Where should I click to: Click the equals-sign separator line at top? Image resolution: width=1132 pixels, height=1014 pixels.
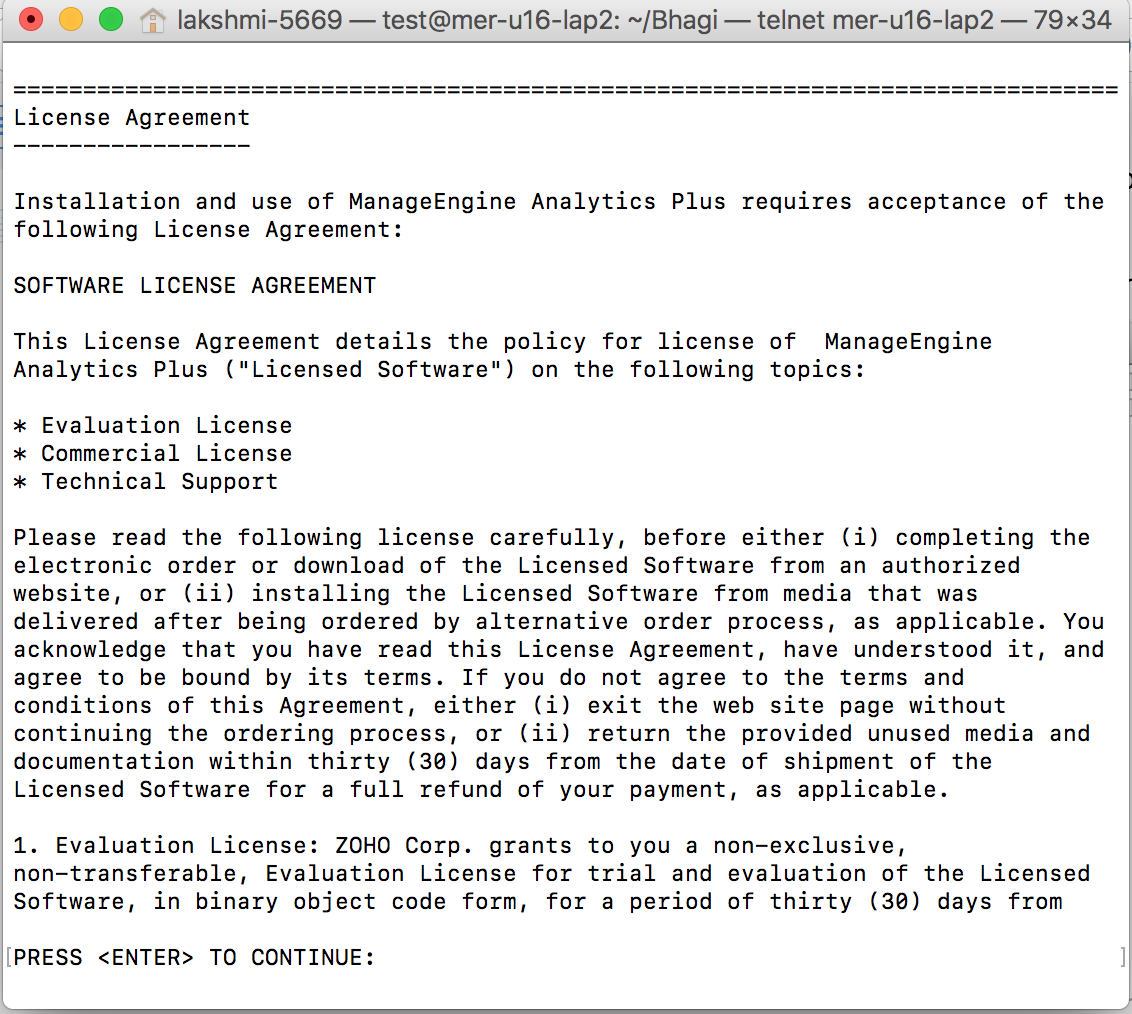point(565,90)
